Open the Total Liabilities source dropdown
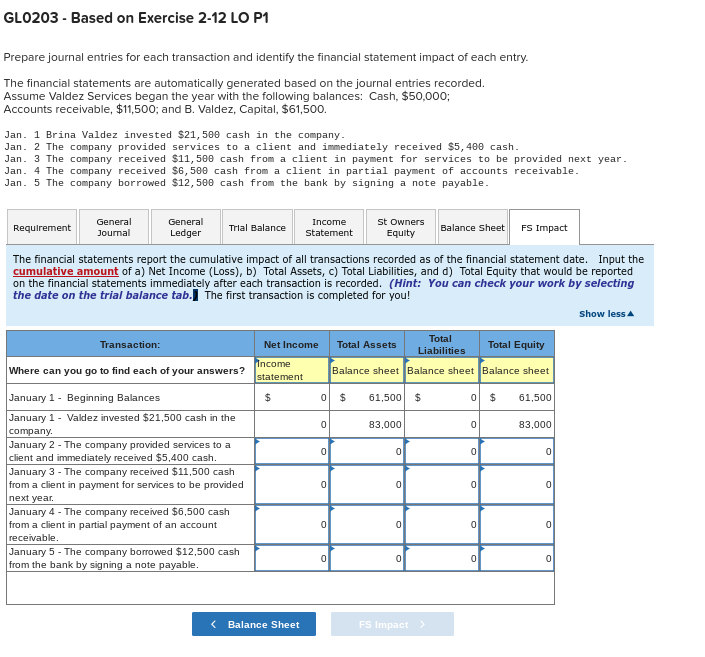 [442, 370]
